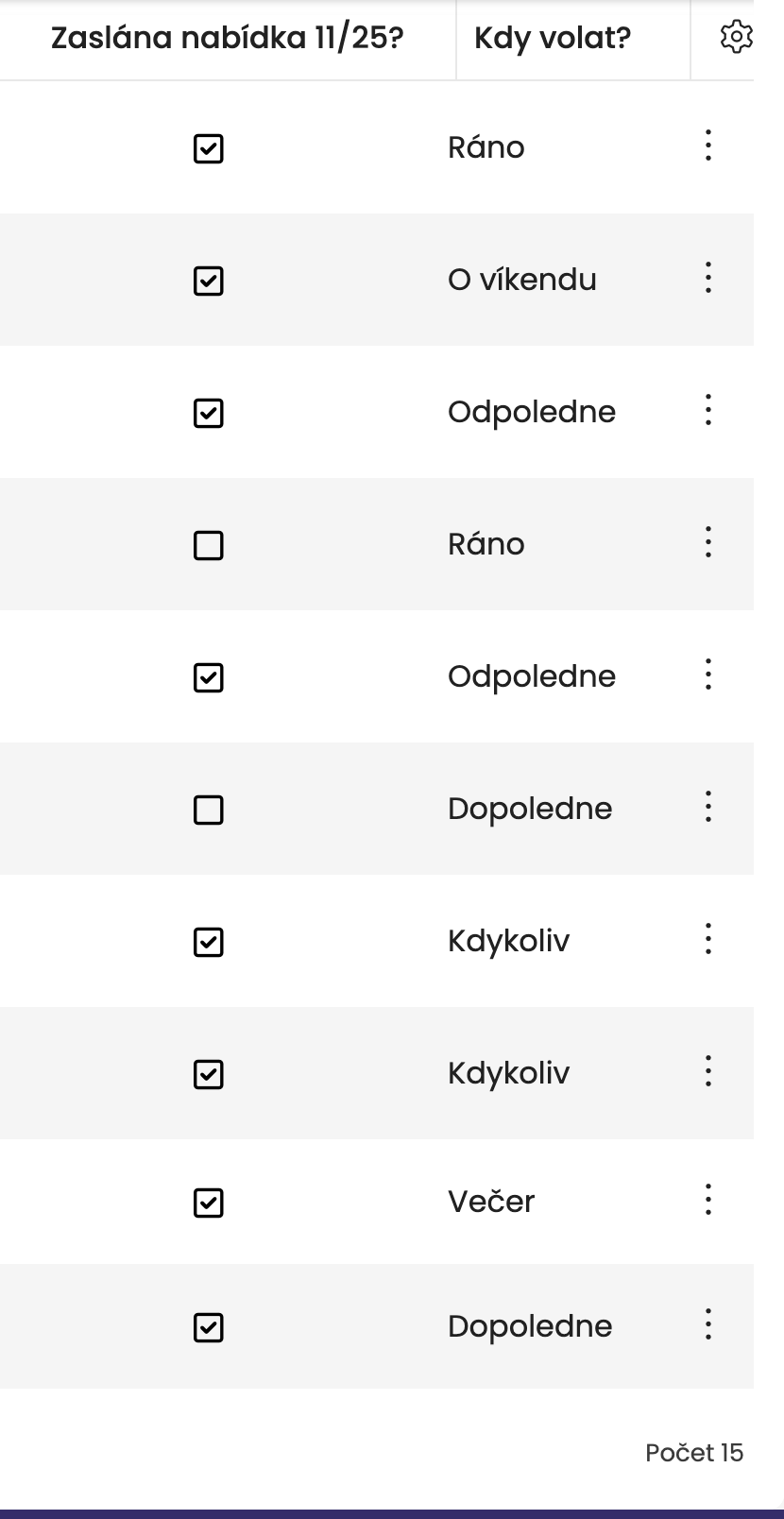Screen dimensions: 784x1519
Task: Open row menu beside unchecked Ráno row
Action: click(708, 543)
